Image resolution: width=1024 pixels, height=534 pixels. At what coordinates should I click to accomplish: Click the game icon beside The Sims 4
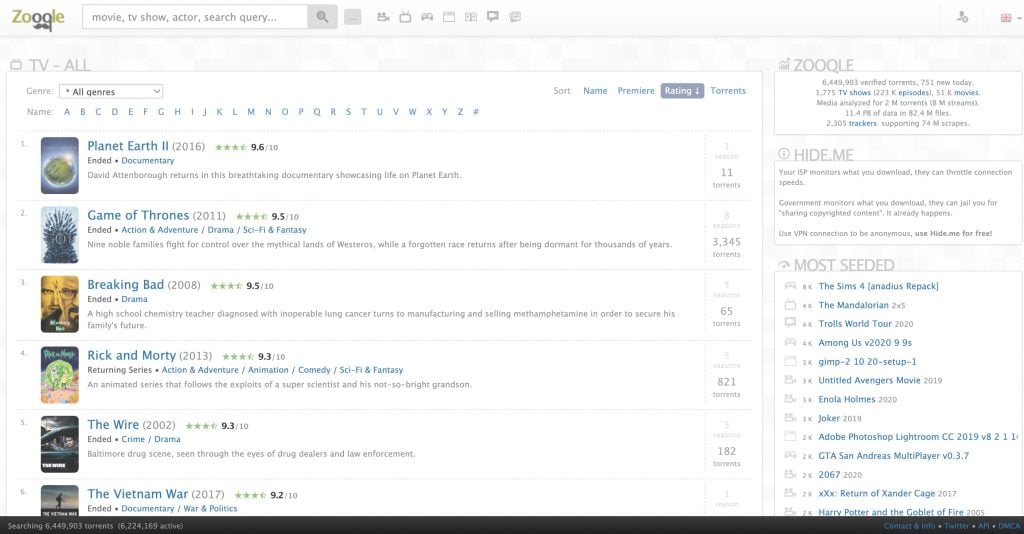tap(790, 286)
